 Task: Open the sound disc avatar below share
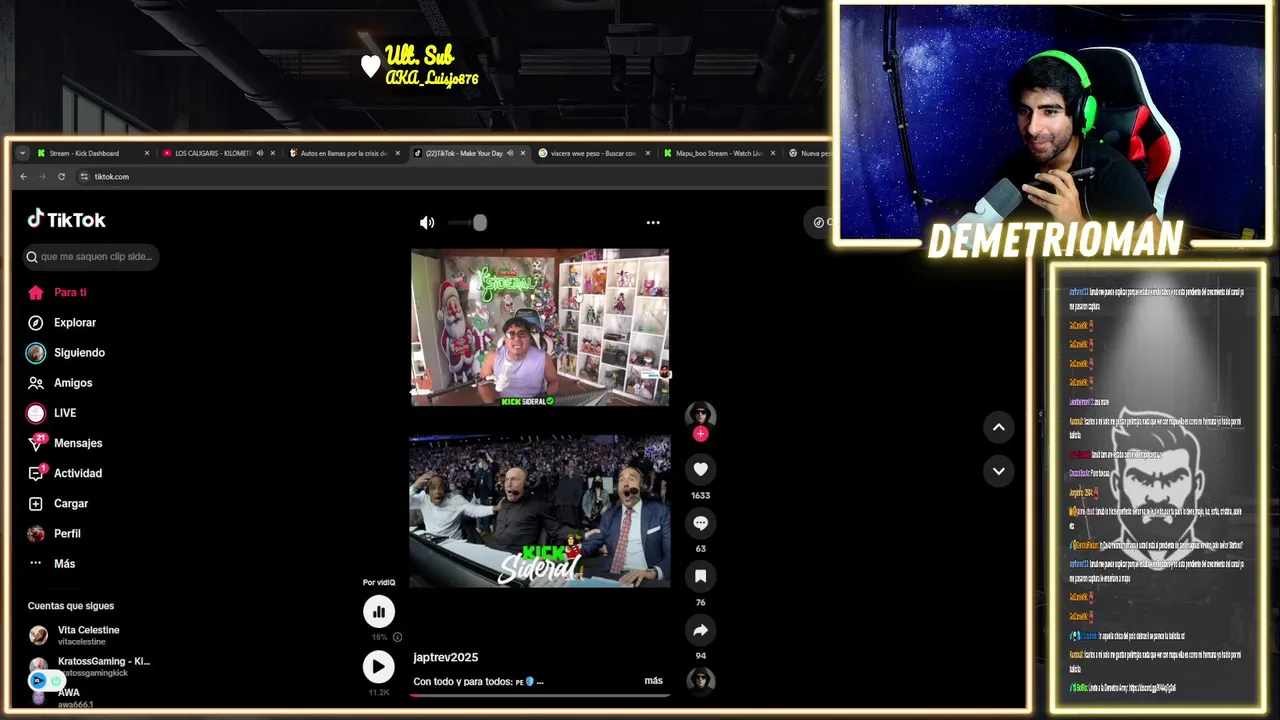[x=700, y=681]
